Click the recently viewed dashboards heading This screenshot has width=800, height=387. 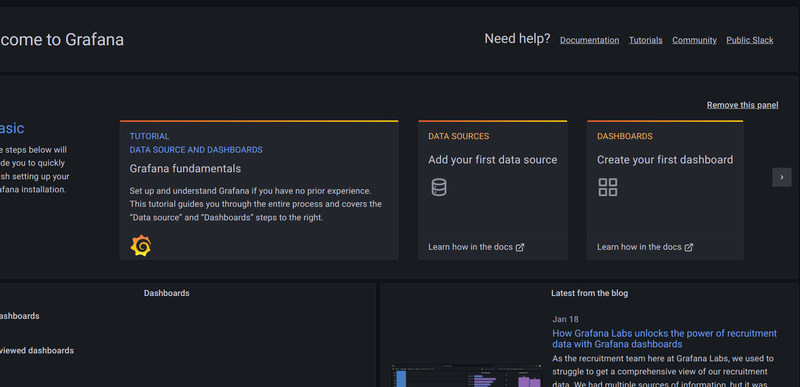[37, 351]
